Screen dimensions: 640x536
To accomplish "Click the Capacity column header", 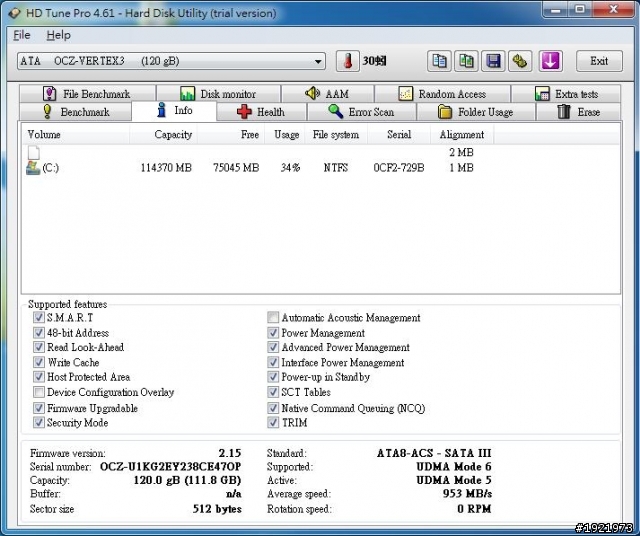I will tap(173, 134).
